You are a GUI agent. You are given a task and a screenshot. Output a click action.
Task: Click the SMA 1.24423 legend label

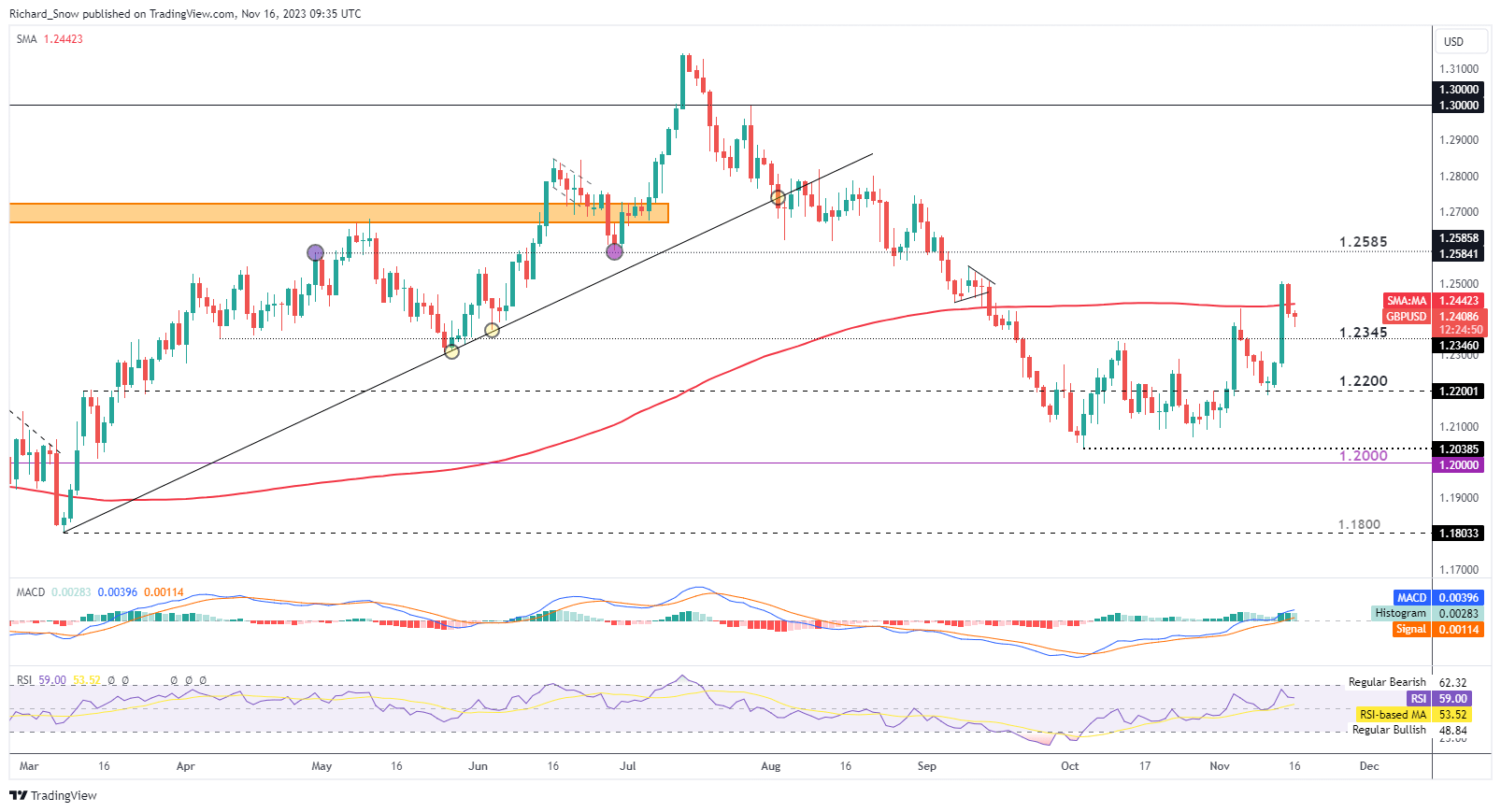pos(50,39)
